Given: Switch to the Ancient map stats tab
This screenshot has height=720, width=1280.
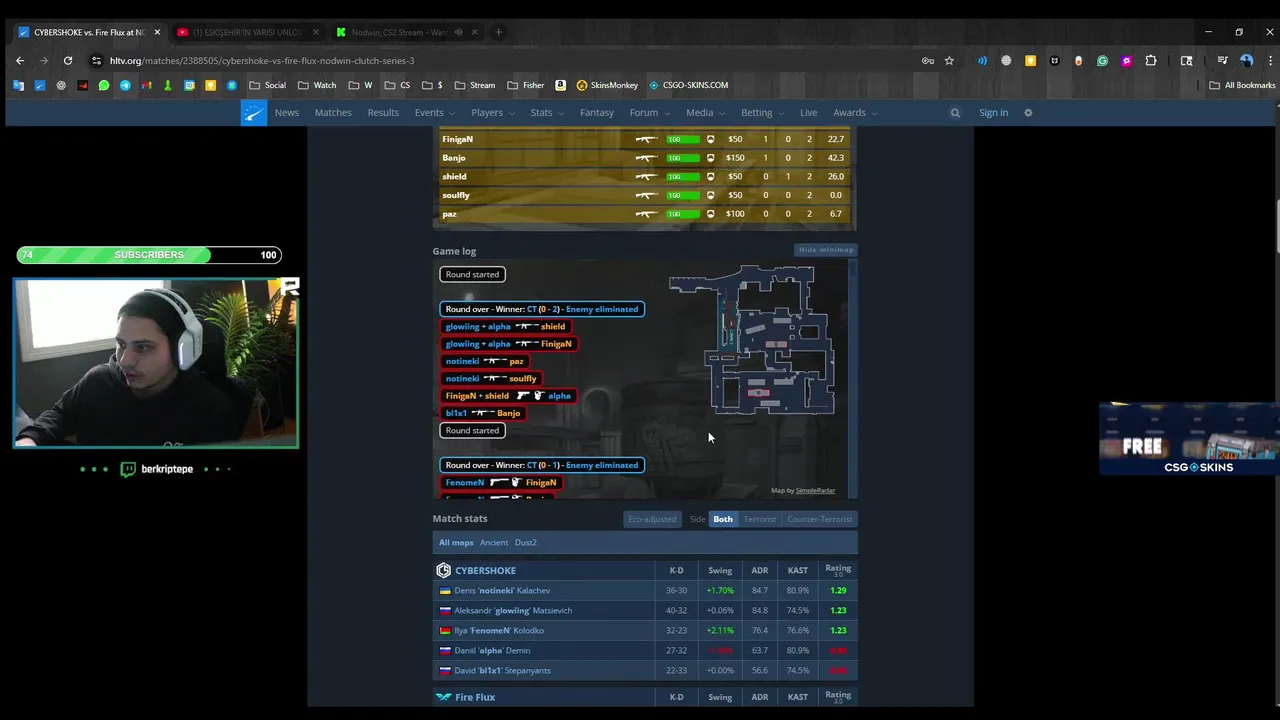Looking at the screenshot, I should point(494,543).
